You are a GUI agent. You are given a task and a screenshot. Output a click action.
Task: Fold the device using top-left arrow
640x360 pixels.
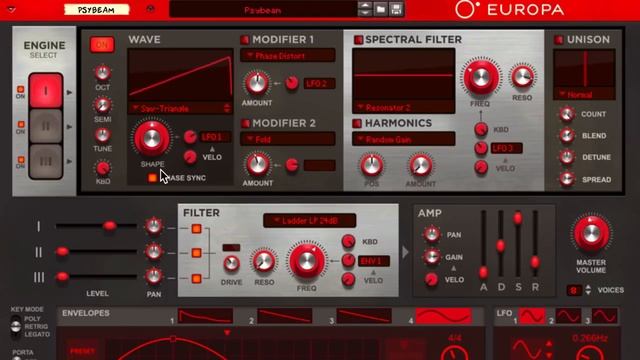click(x=11, y=9)
